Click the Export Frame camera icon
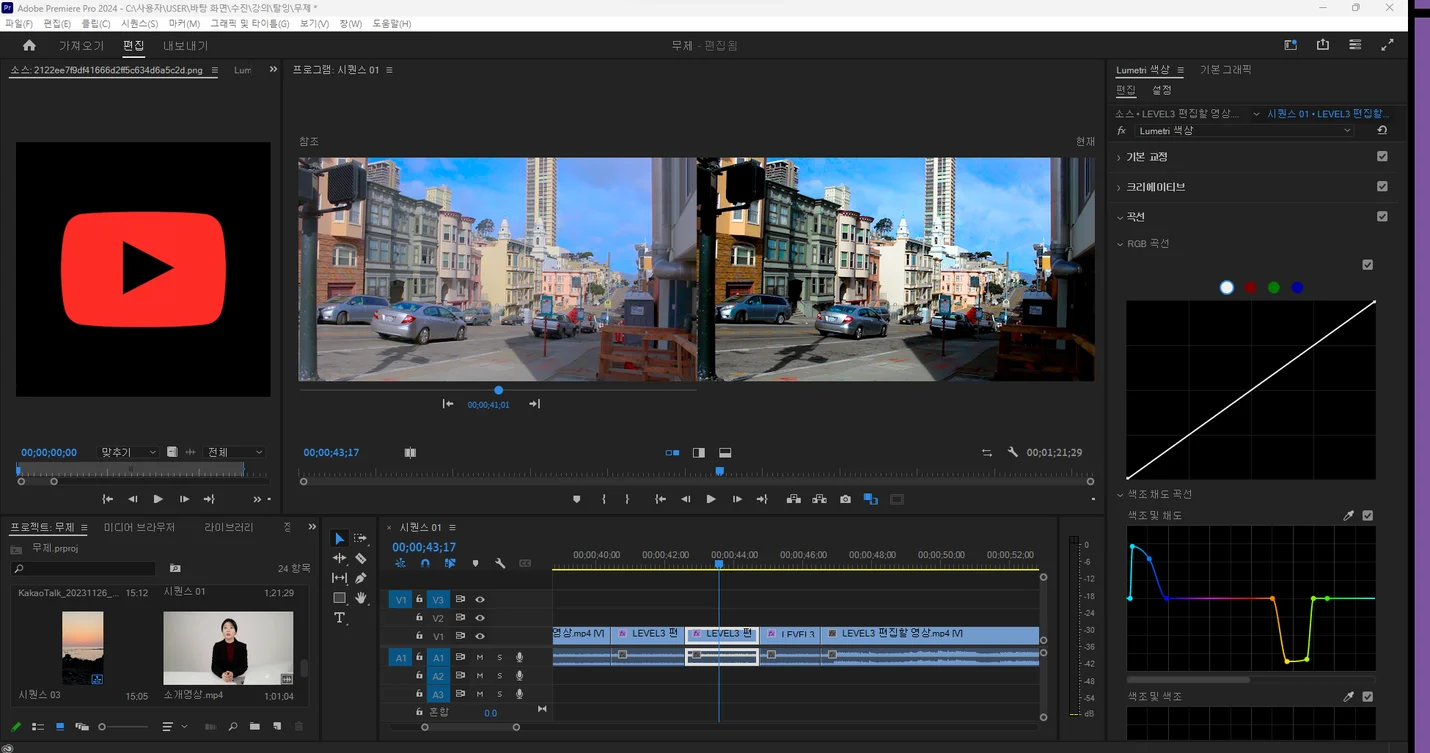Screen dimensions: 1430x753 (x=845, y=499)
